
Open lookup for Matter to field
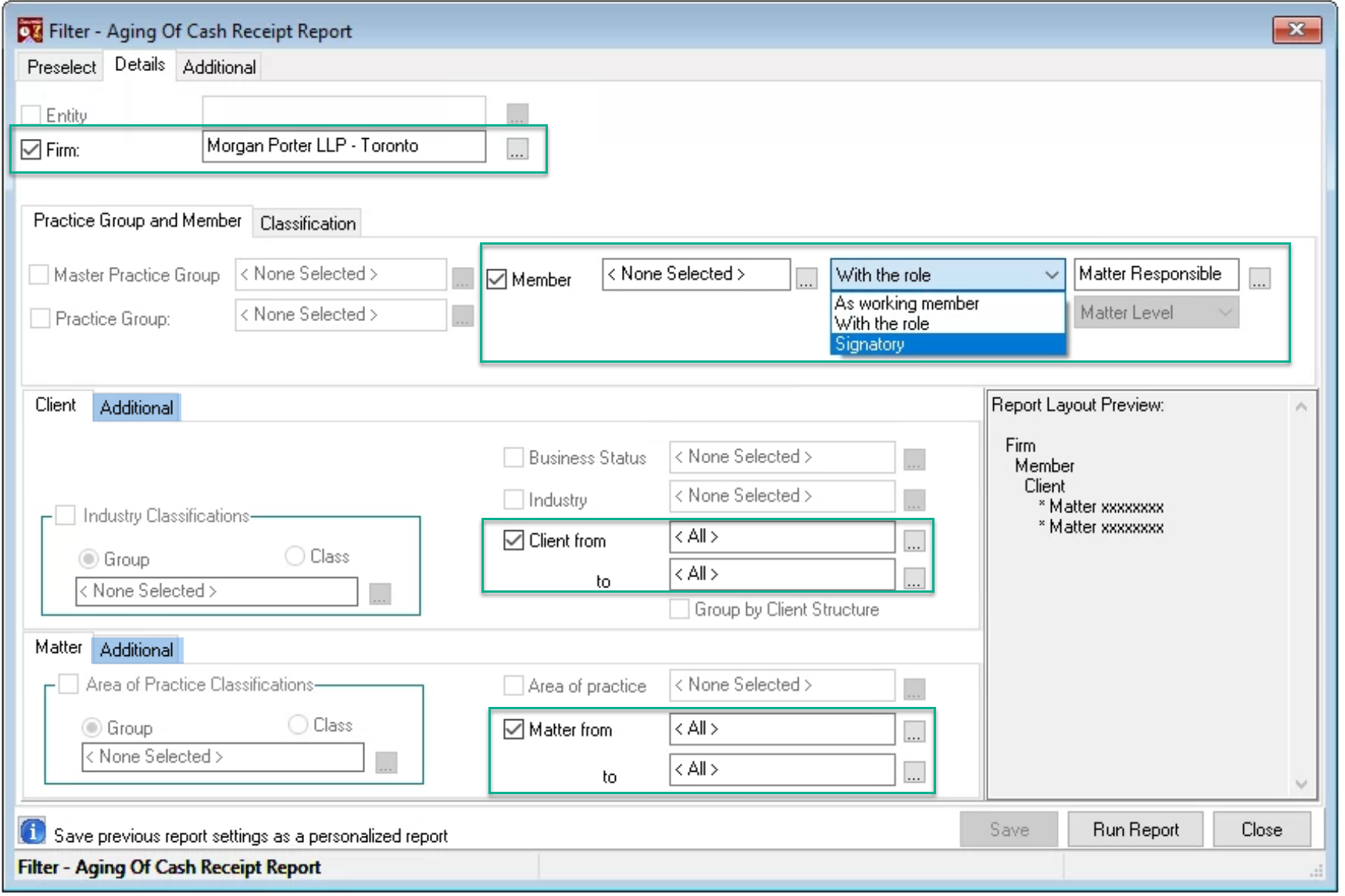[914, 772]
